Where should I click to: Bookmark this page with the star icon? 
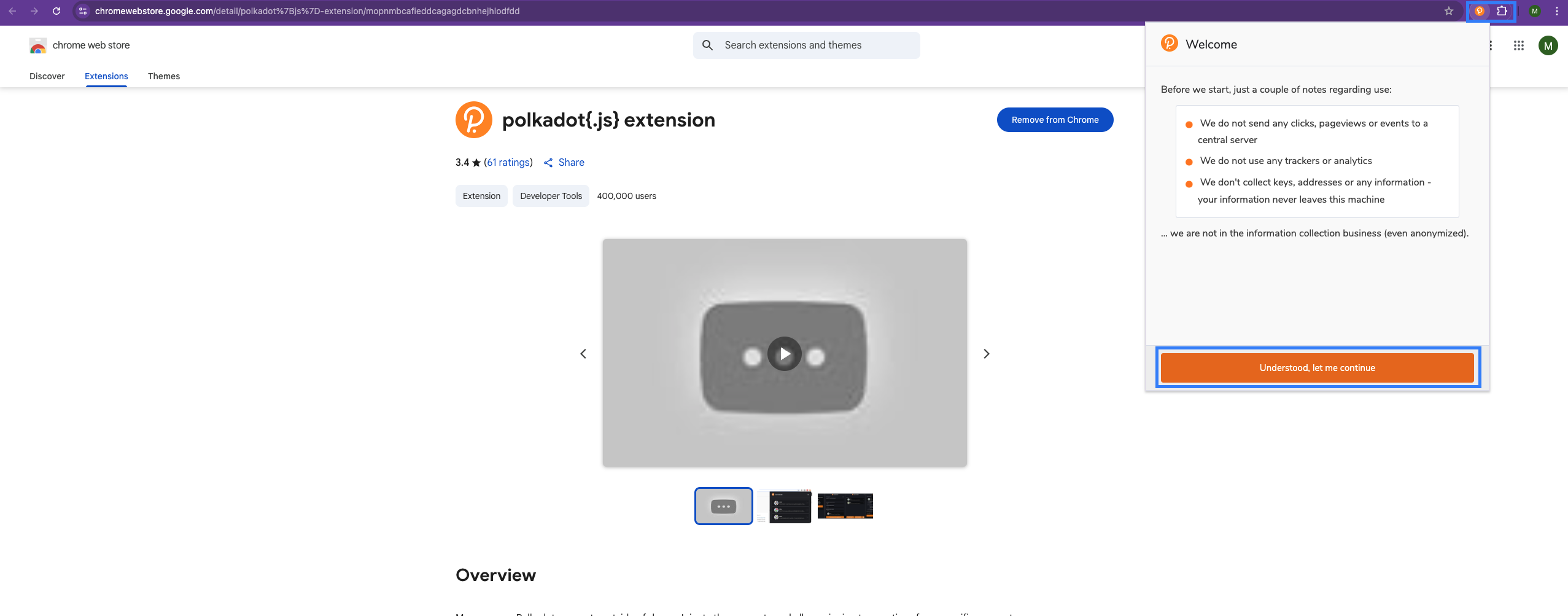[1448, 11]
